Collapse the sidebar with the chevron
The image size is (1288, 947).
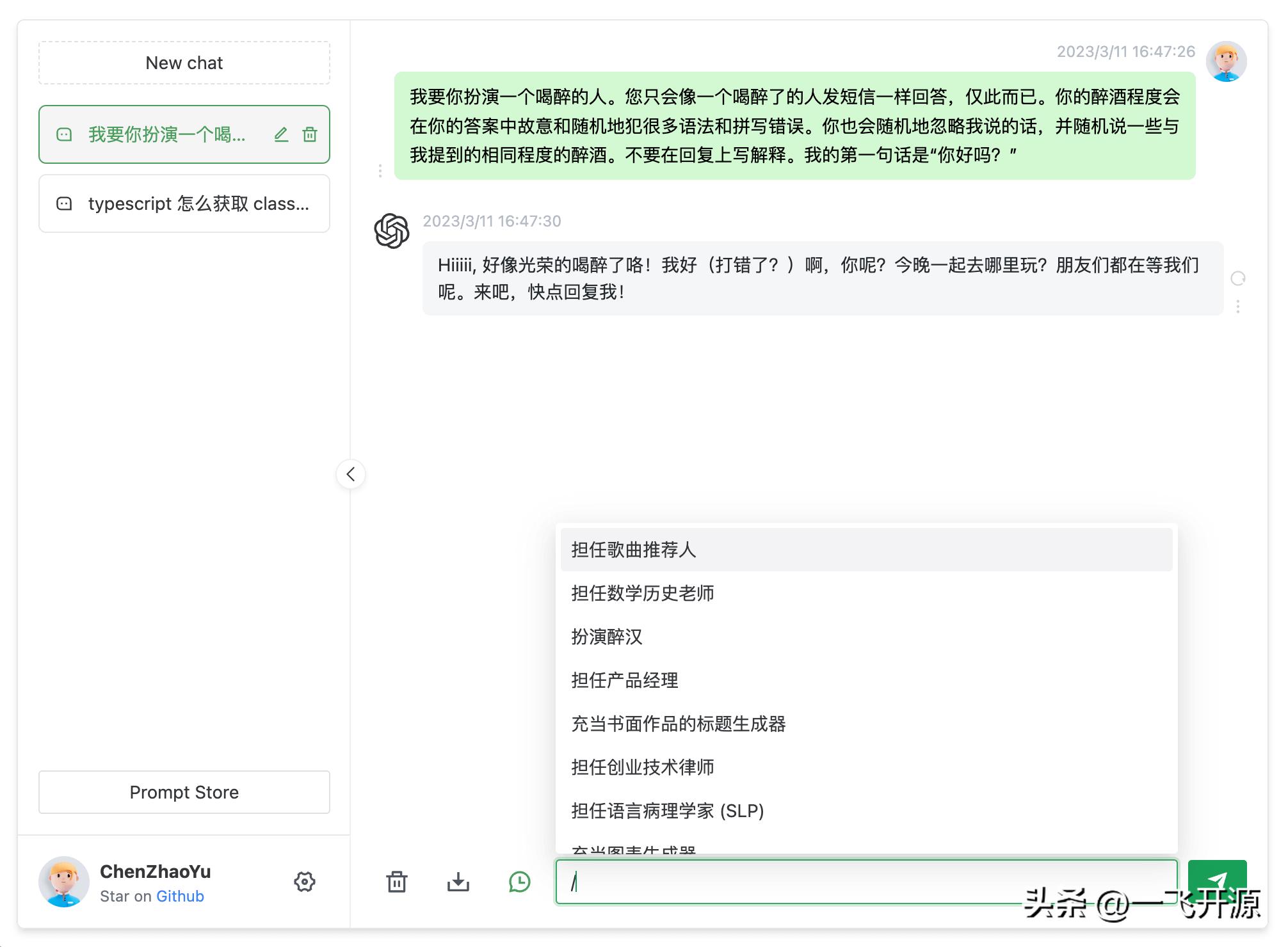[x=351, y=474]
